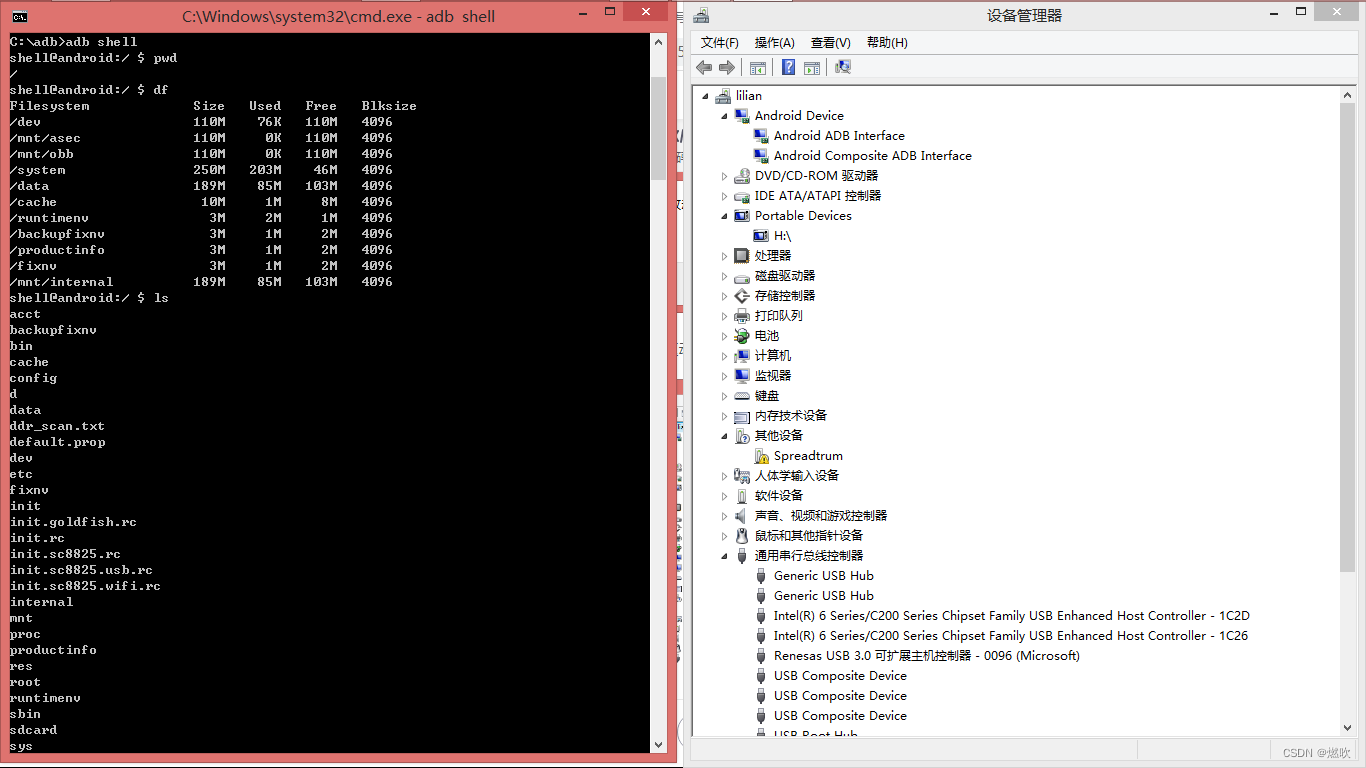Click the cmd.exe window title icon

pos(20,16)
